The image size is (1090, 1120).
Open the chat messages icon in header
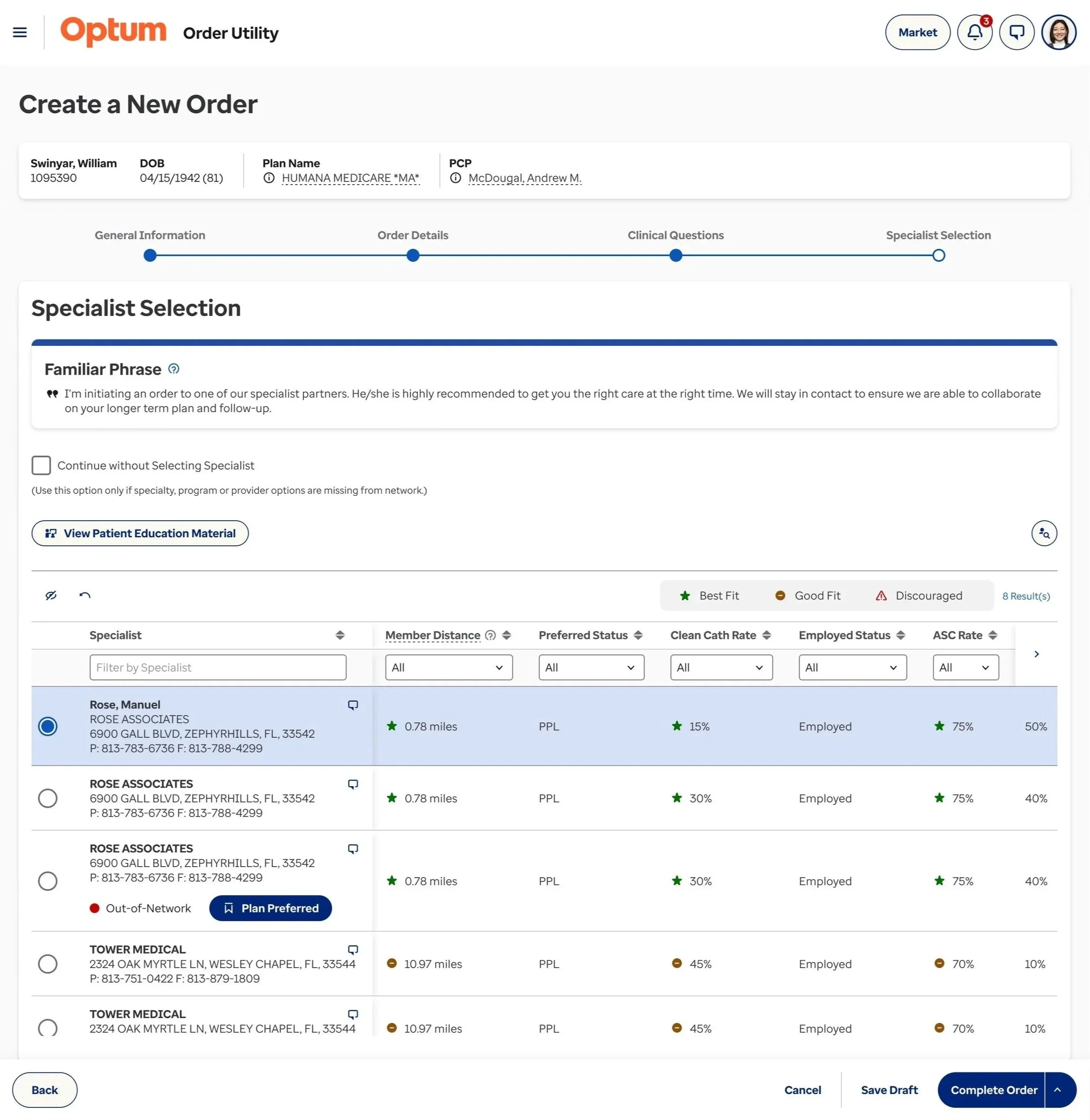click(1016, 33)
